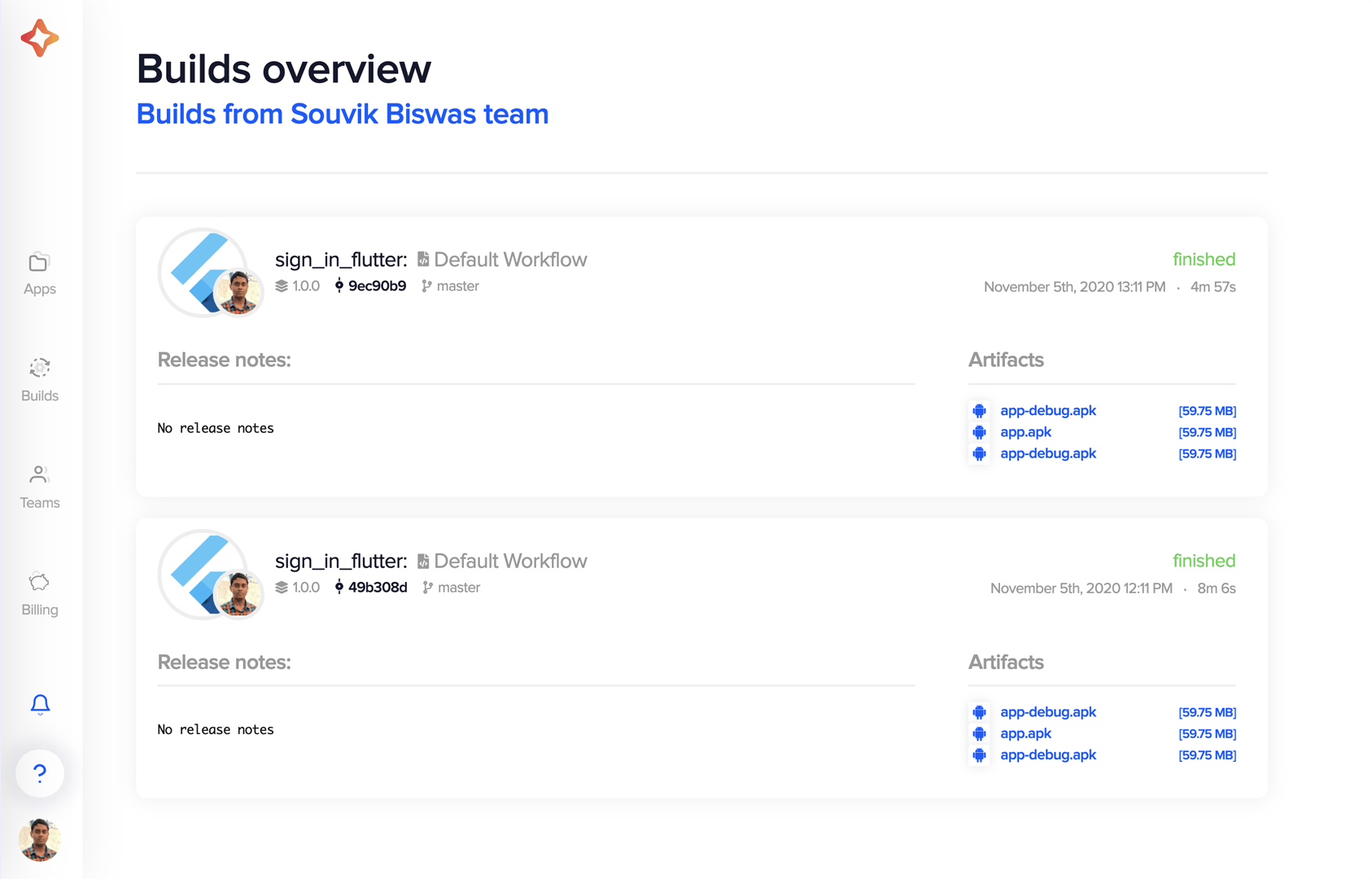
Task: Open user profile avatar in sidebar
Action: [x=40, y=840]
